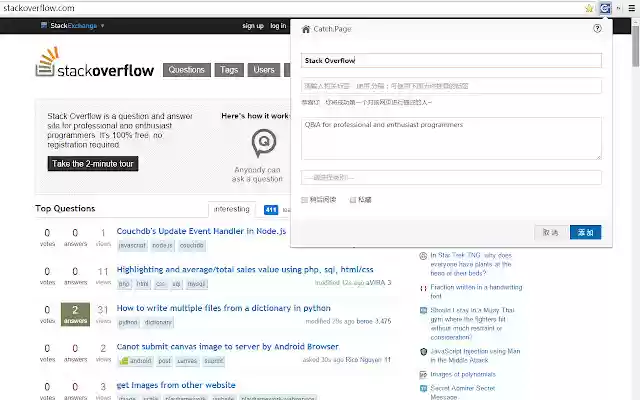
Task: Click the blue add button in popup
Action: click(x=585, y=232)
